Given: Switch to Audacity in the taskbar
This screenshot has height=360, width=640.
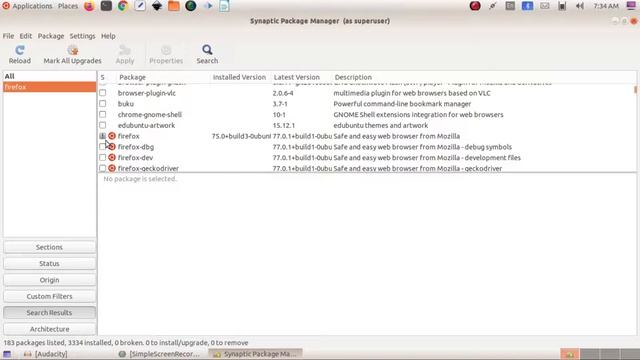Looking at the screenshot, I should coord(46,354).
